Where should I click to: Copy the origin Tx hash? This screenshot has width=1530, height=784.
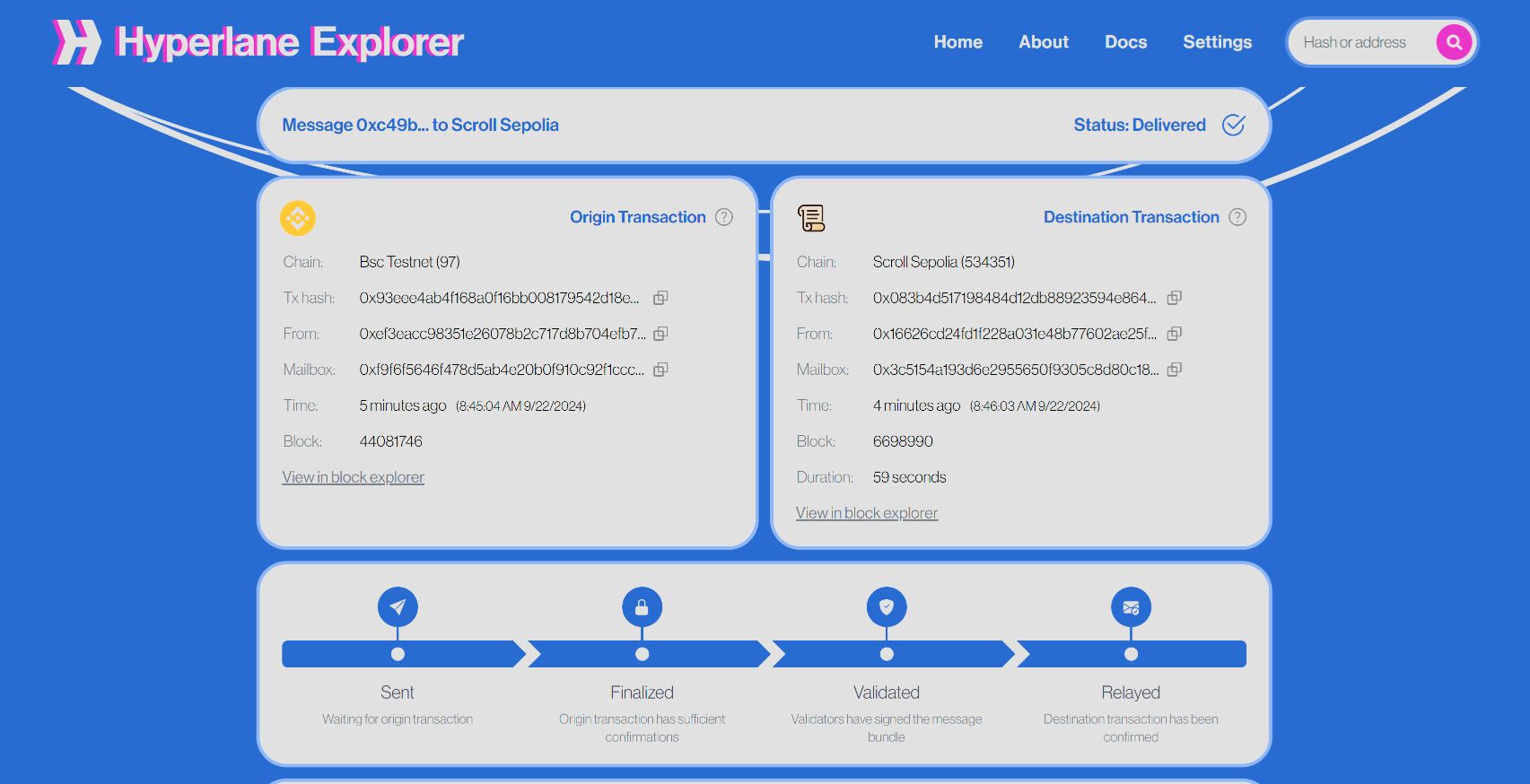(x=660, y=298)
